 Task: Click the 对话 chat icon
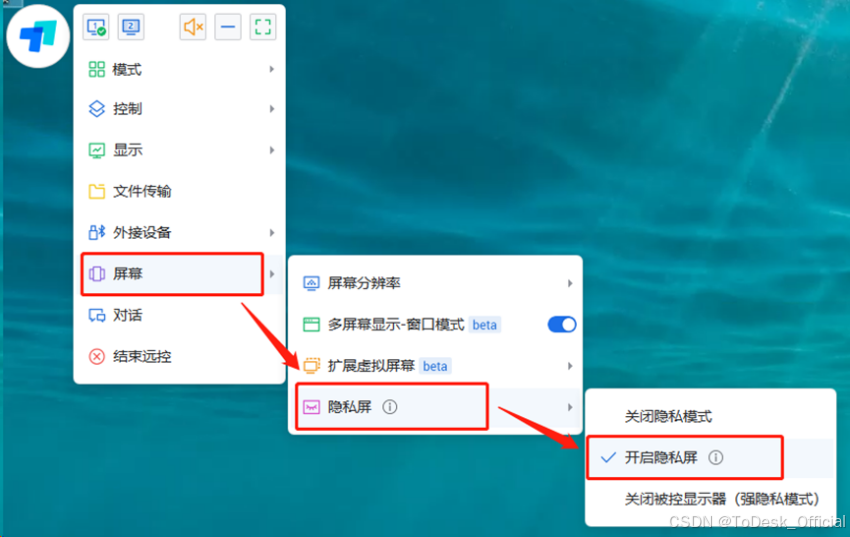pyautogui.click(x=96, y=315)
